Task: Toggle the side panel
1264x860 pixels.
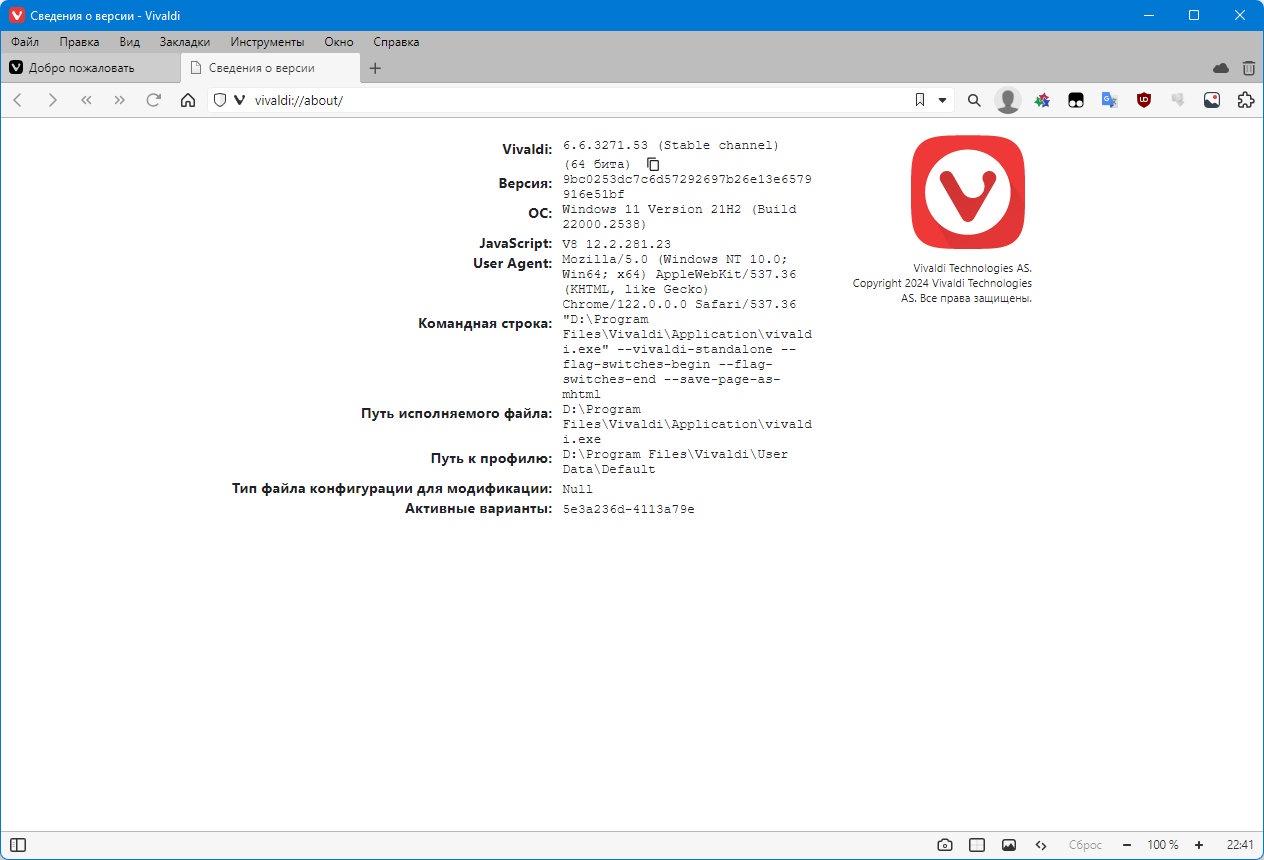Action: point(18,845)
